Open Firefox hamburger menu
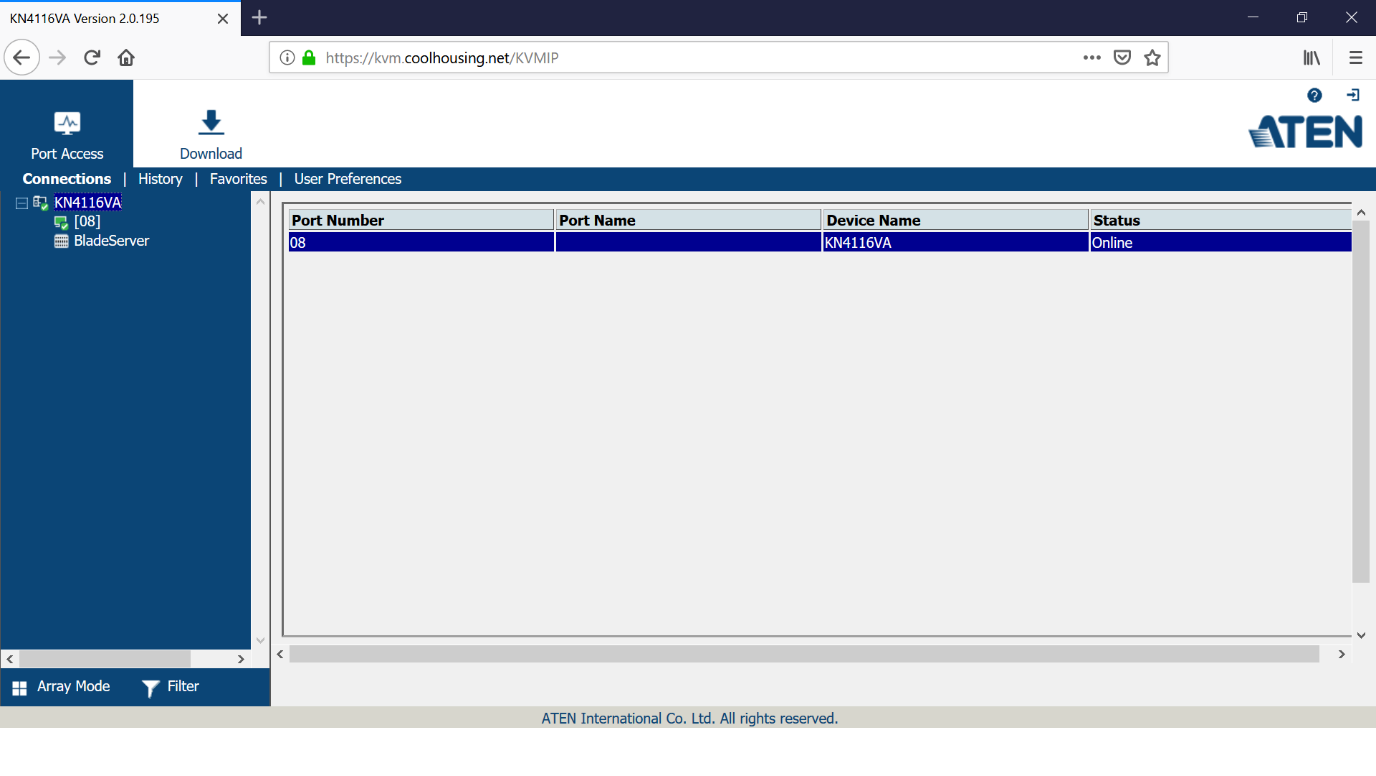Viewport: 1376px width, 776px height. click(x=1355, y=58)
